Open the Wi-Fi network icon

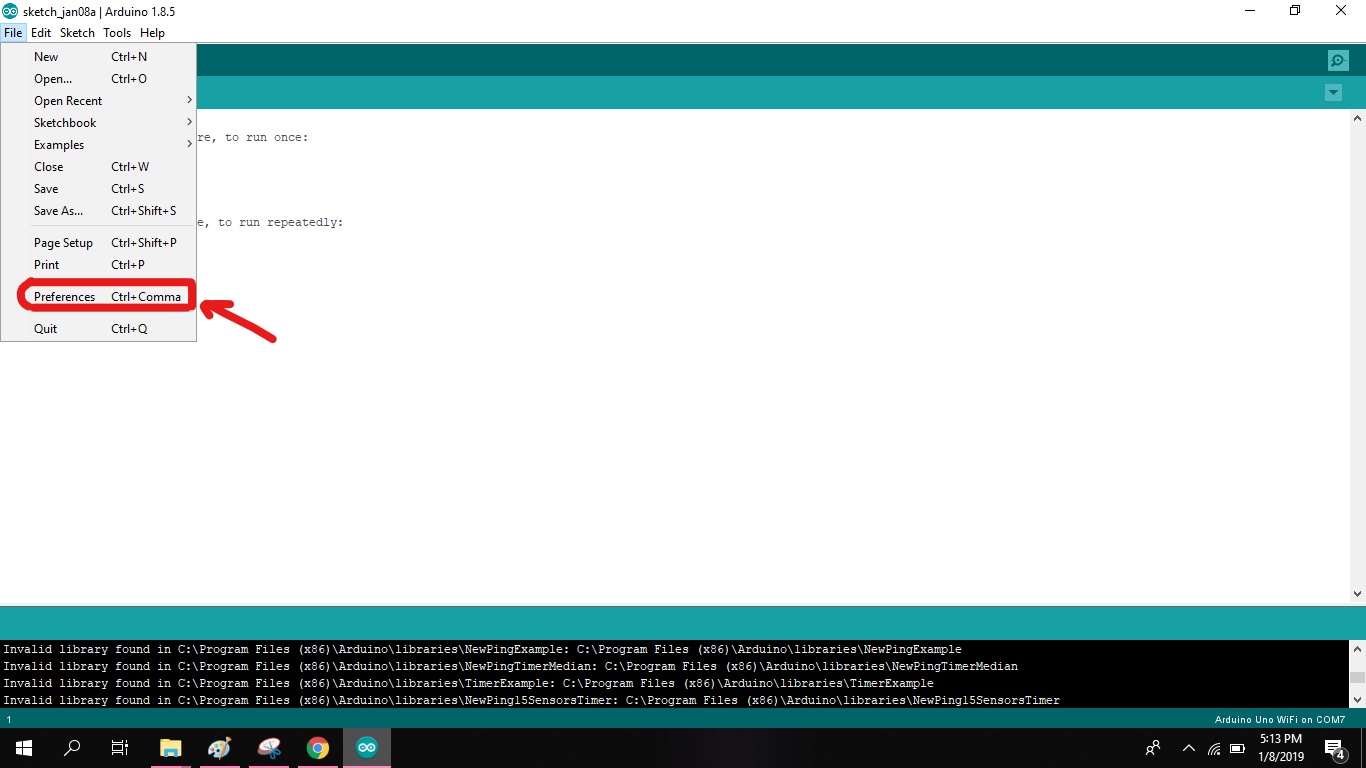(x=1214, y=748)
